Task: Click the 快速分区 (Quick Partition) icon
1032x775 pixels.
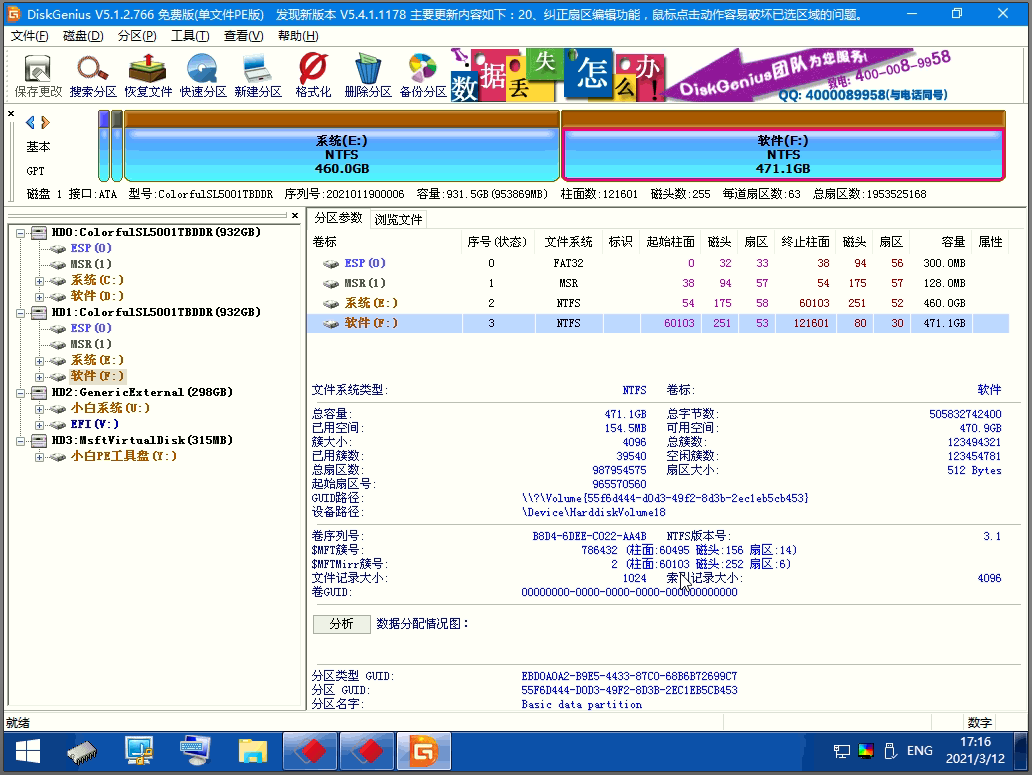Action: click(203, 76)
